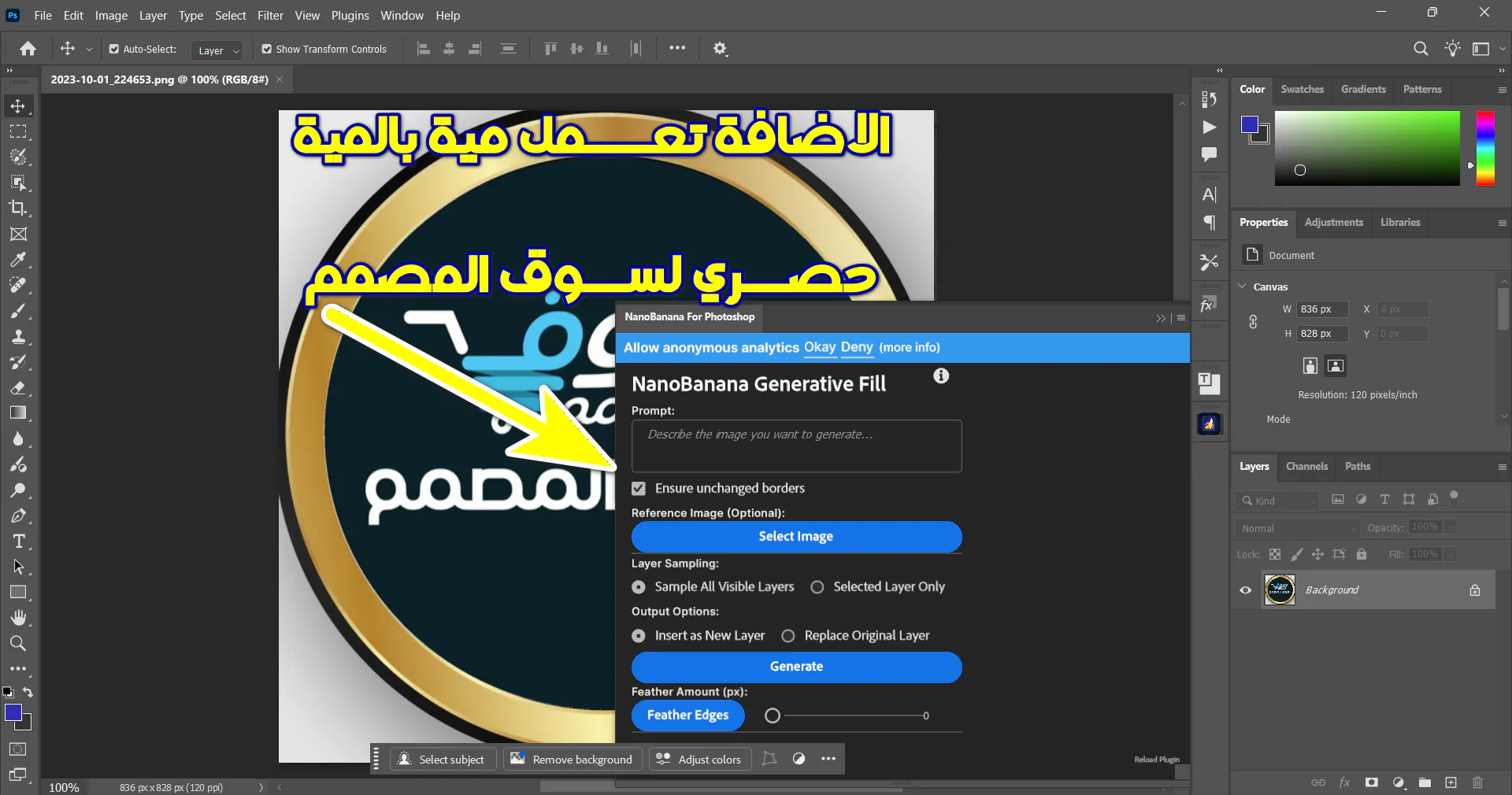Click the prompt text field

coord(796,446)
